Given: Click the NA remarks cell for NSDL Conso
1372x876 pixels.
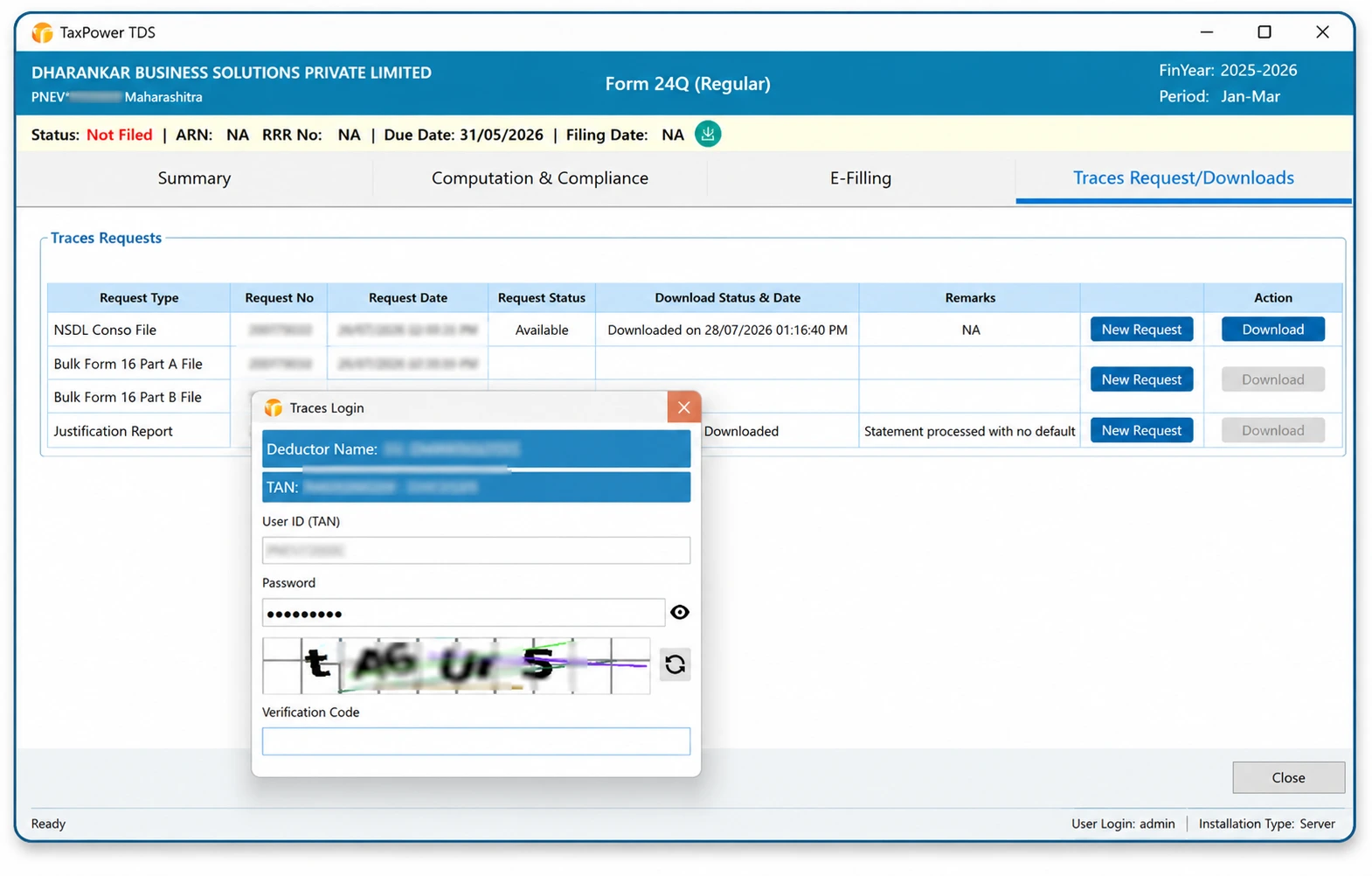Looking at the screenshot, I should 970,330.
